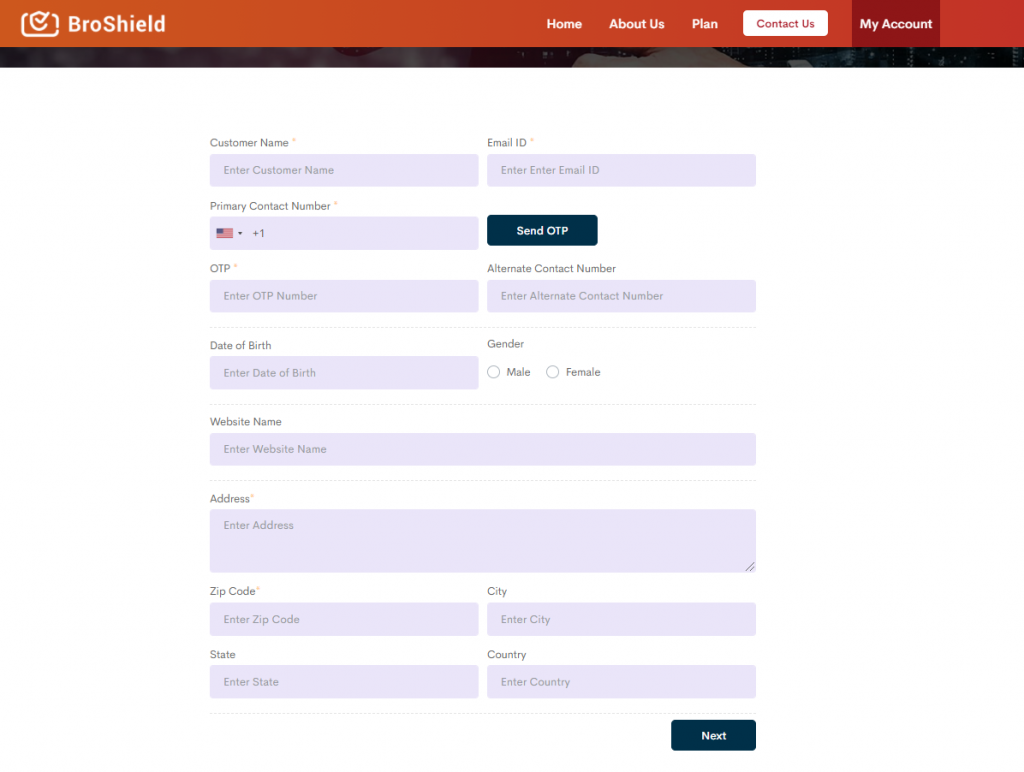The height and width of the screenshot is (772, 1024).
Task: Click the Contact Us button
Action: 785,24
